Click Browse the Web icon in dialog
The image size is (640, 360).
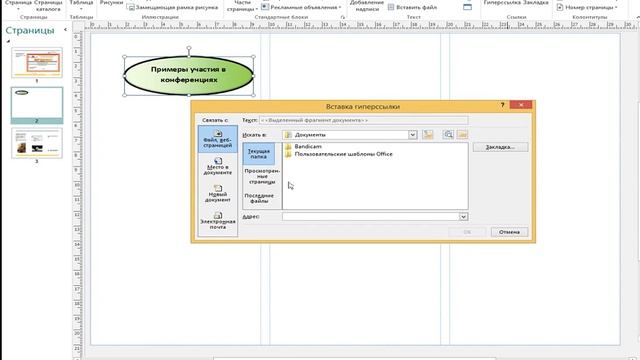[448, 134]
